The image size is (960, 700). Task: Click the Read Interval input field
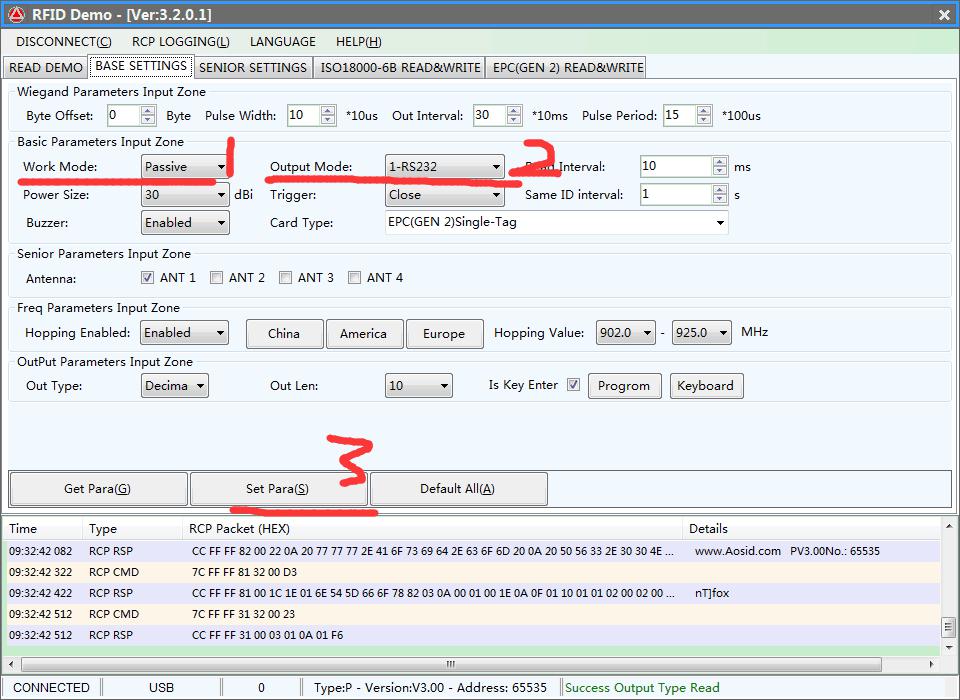tap(676, 167)
